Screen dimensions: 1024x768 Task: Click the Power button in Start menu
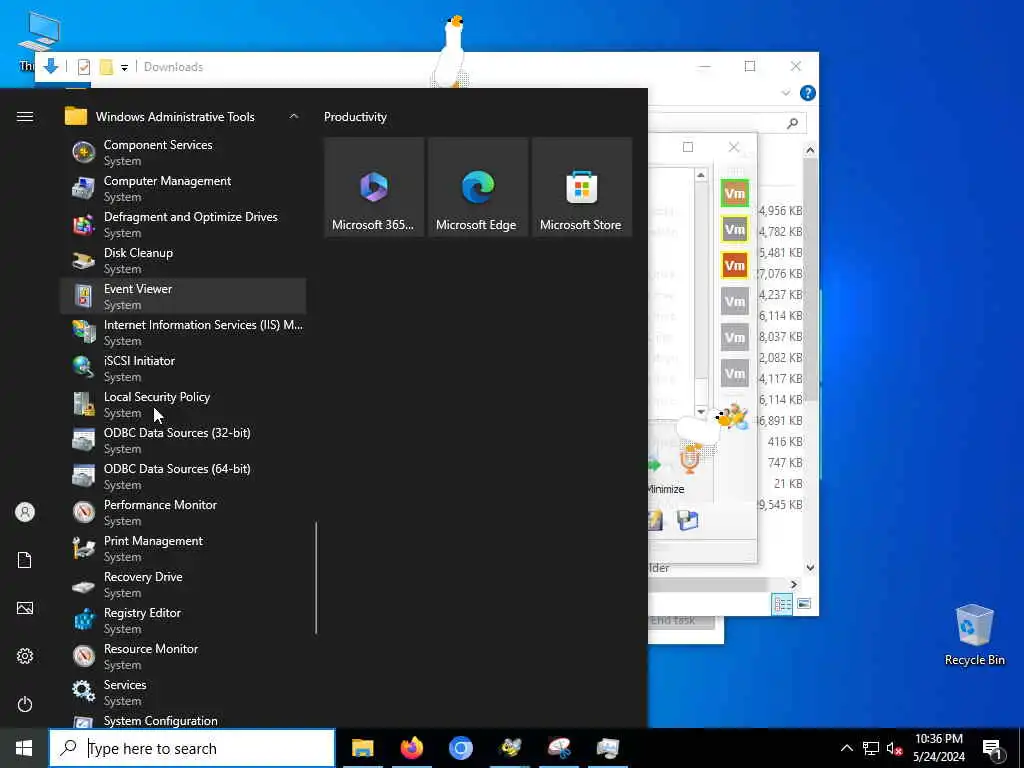25,704
